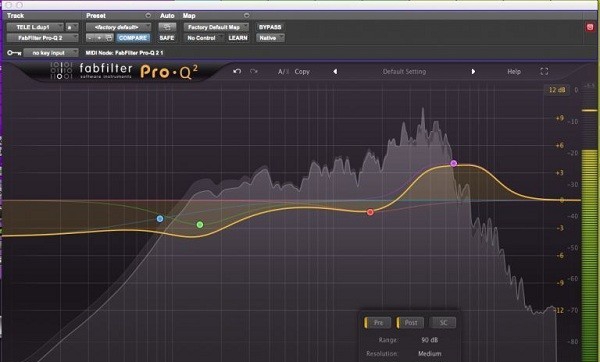Screen dimensions: 600x362
Task: Select the purple EQ band node
Action: pyautogui.click(x=453, y=163)
